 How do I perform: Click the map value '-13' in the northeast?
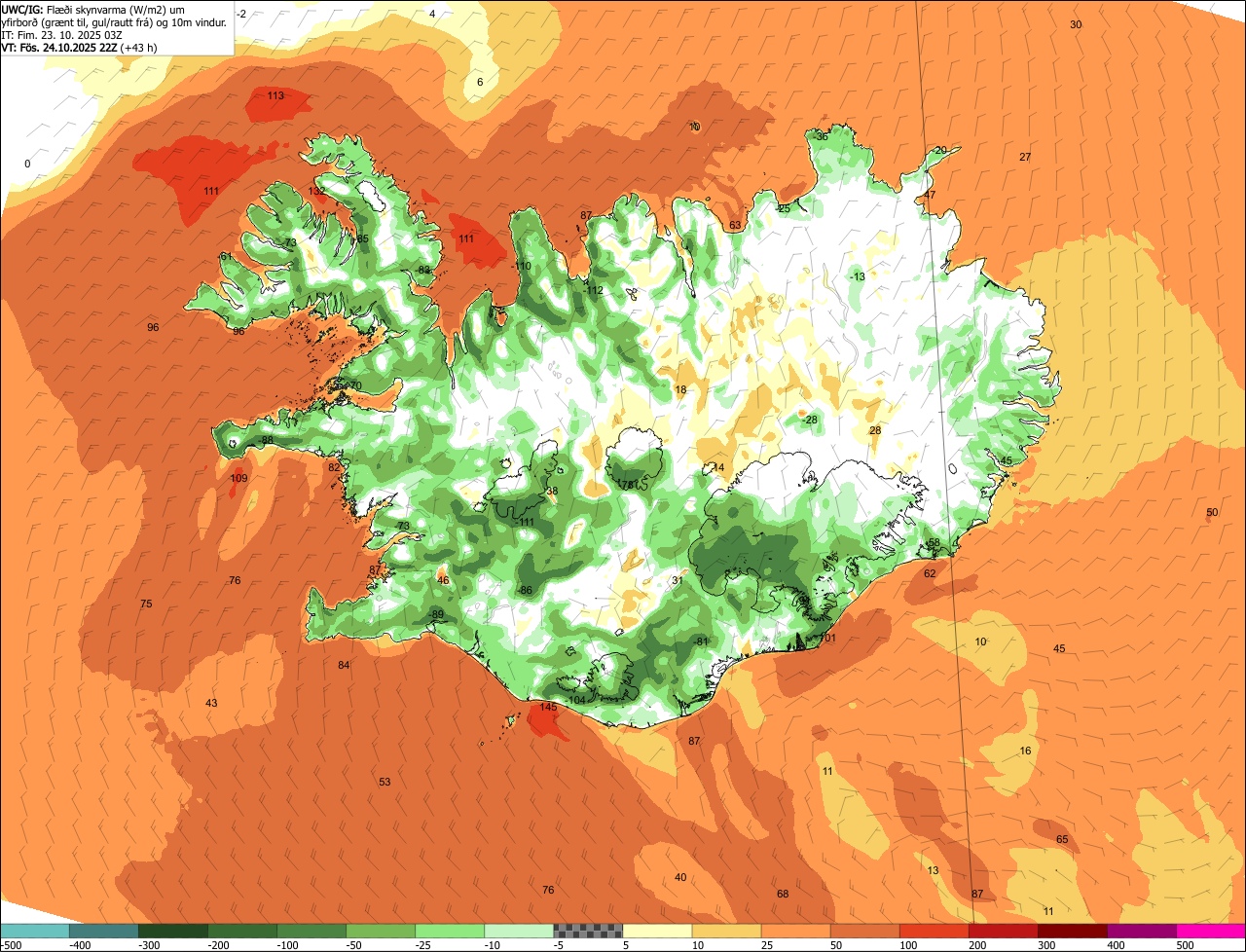click(857, 276)
